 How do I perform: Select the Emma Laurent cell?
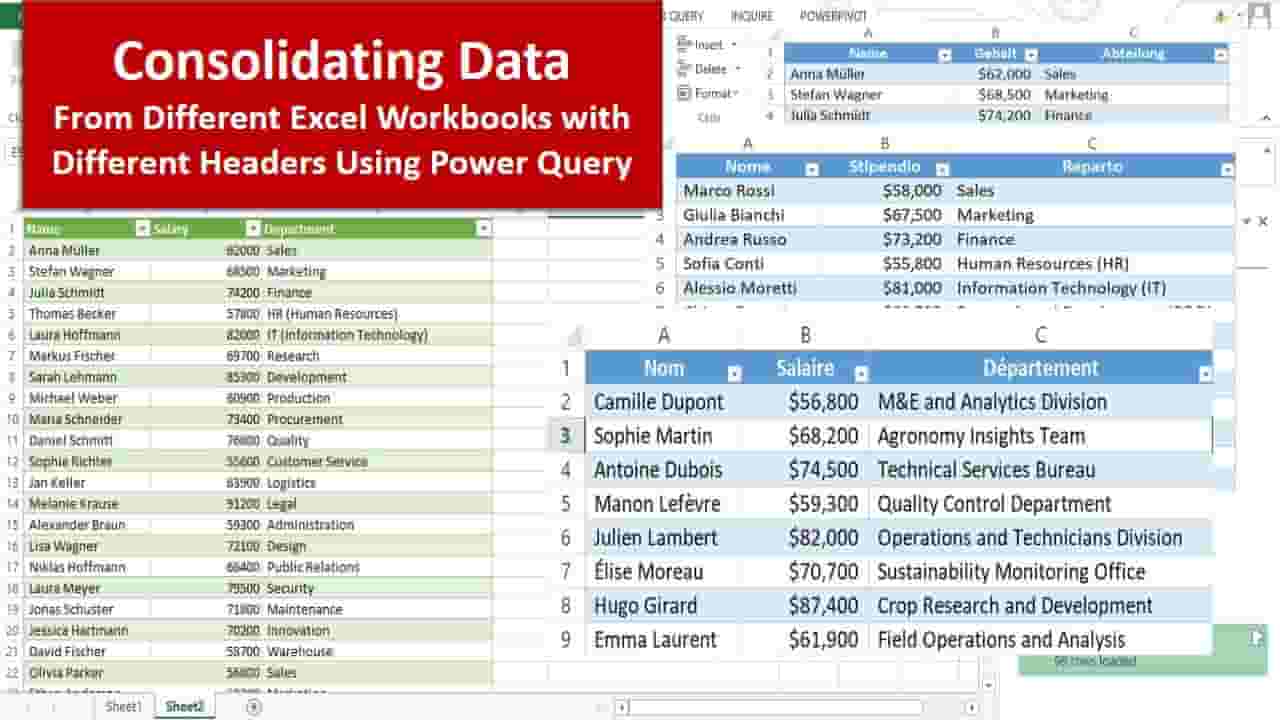(x=664, y=640)
